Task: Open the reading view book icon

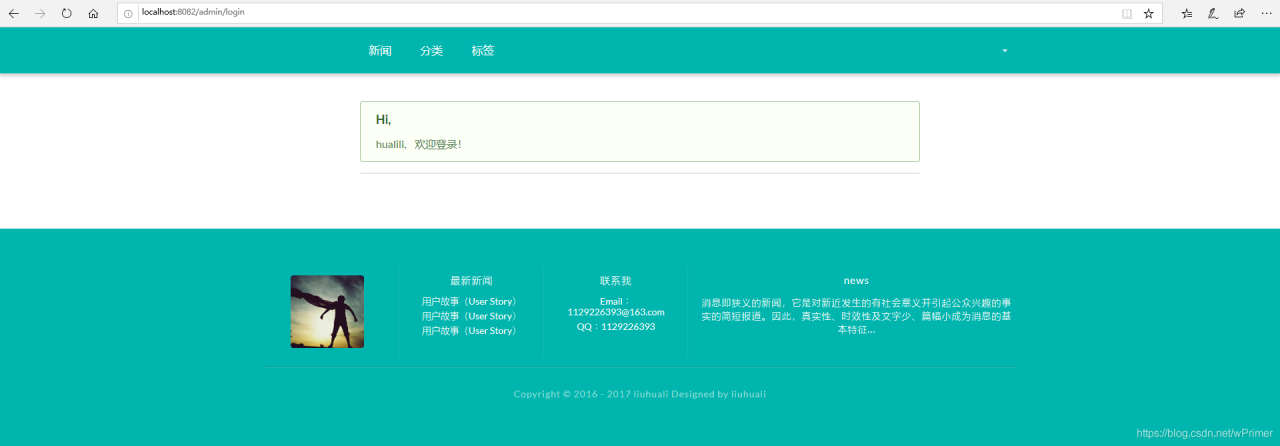Action: pos(1127,13)
